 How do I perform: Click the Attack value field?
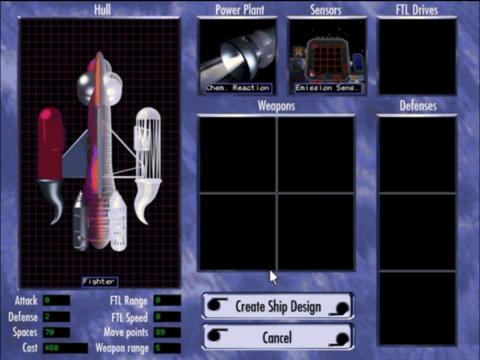tap(56, 300)
